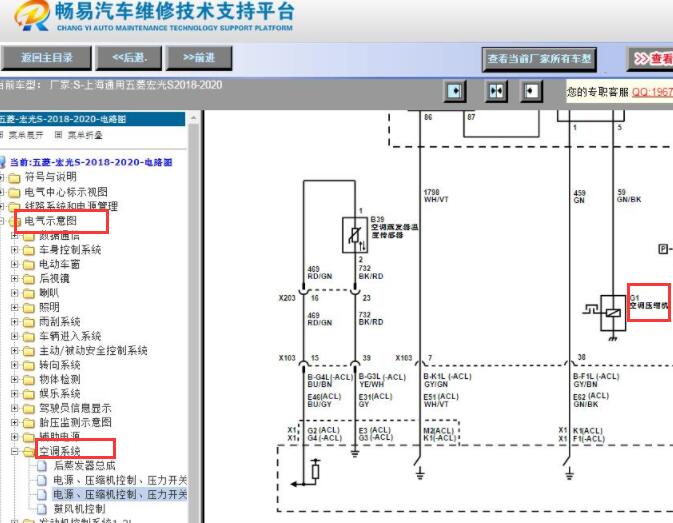Click the page icon beside 后蒸发器总成
The height and width of the screenshot is (523, 673).
42,466
